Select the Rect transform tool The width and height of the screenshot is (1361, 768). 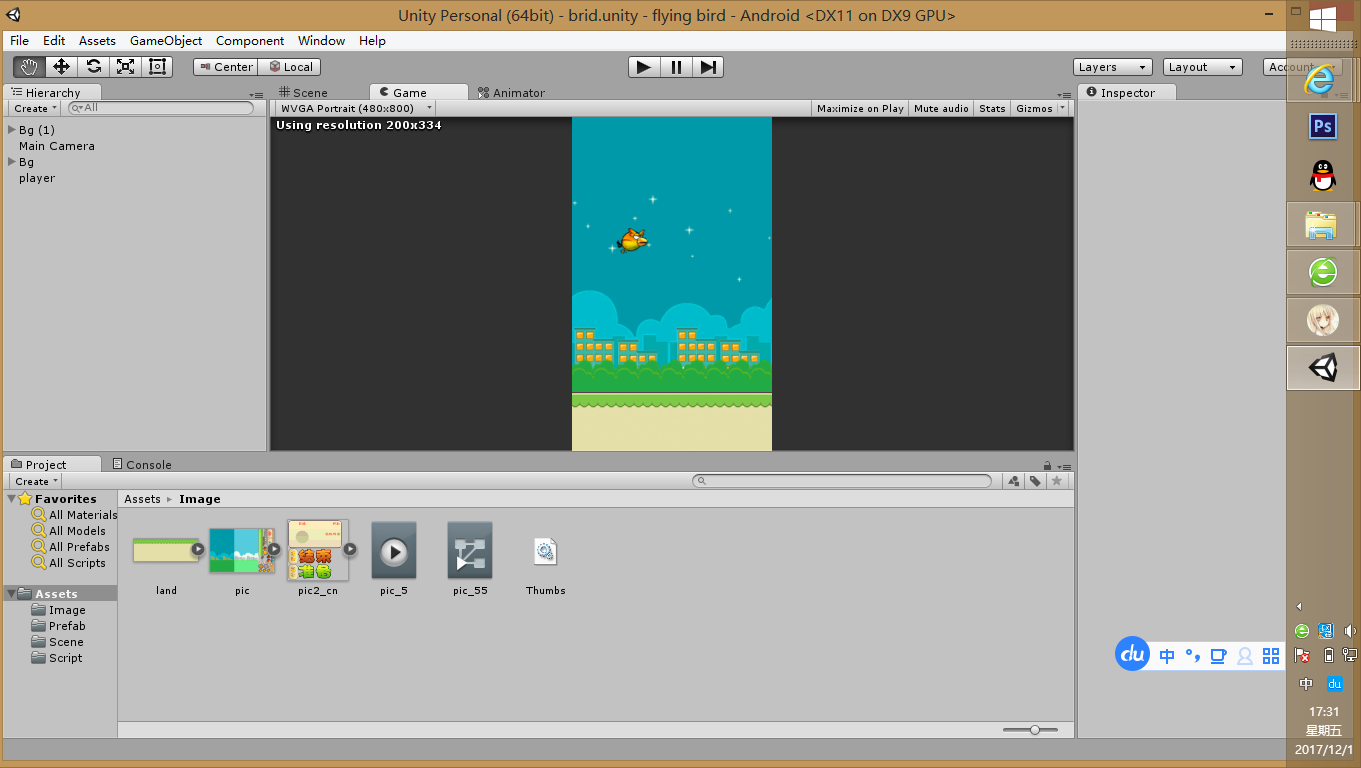pos(157,66)
